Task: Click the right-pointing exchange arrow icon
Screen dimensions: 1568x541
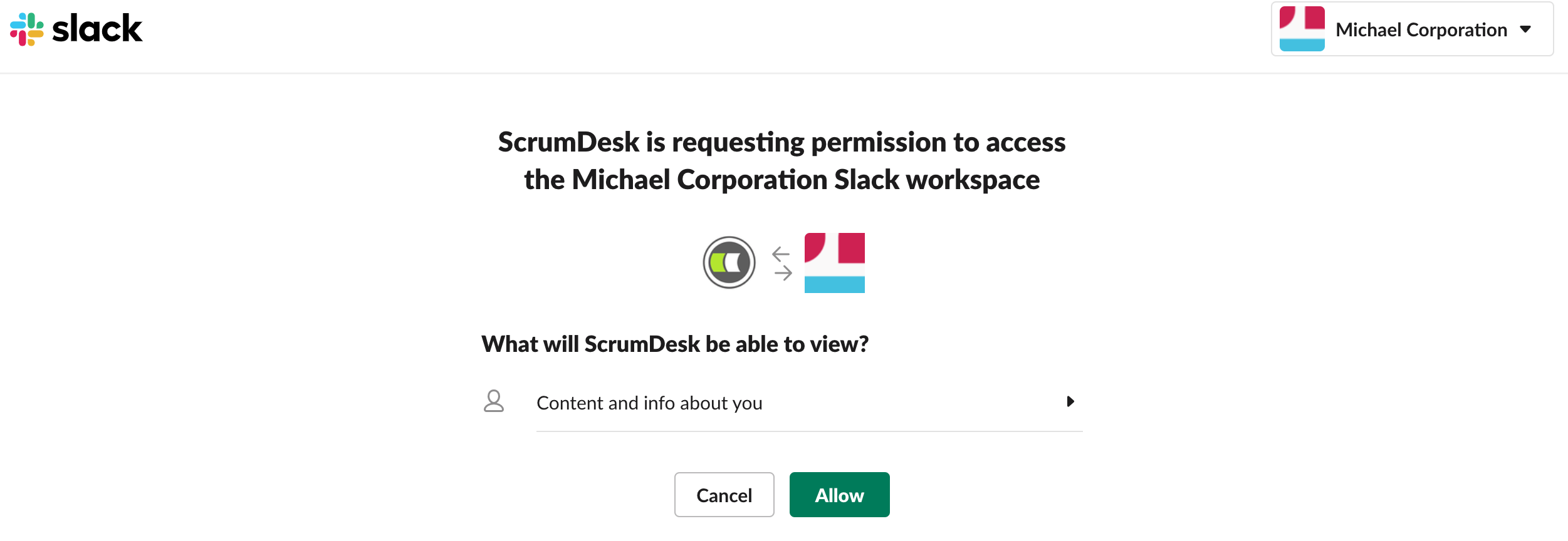Action: click(783, 272)
